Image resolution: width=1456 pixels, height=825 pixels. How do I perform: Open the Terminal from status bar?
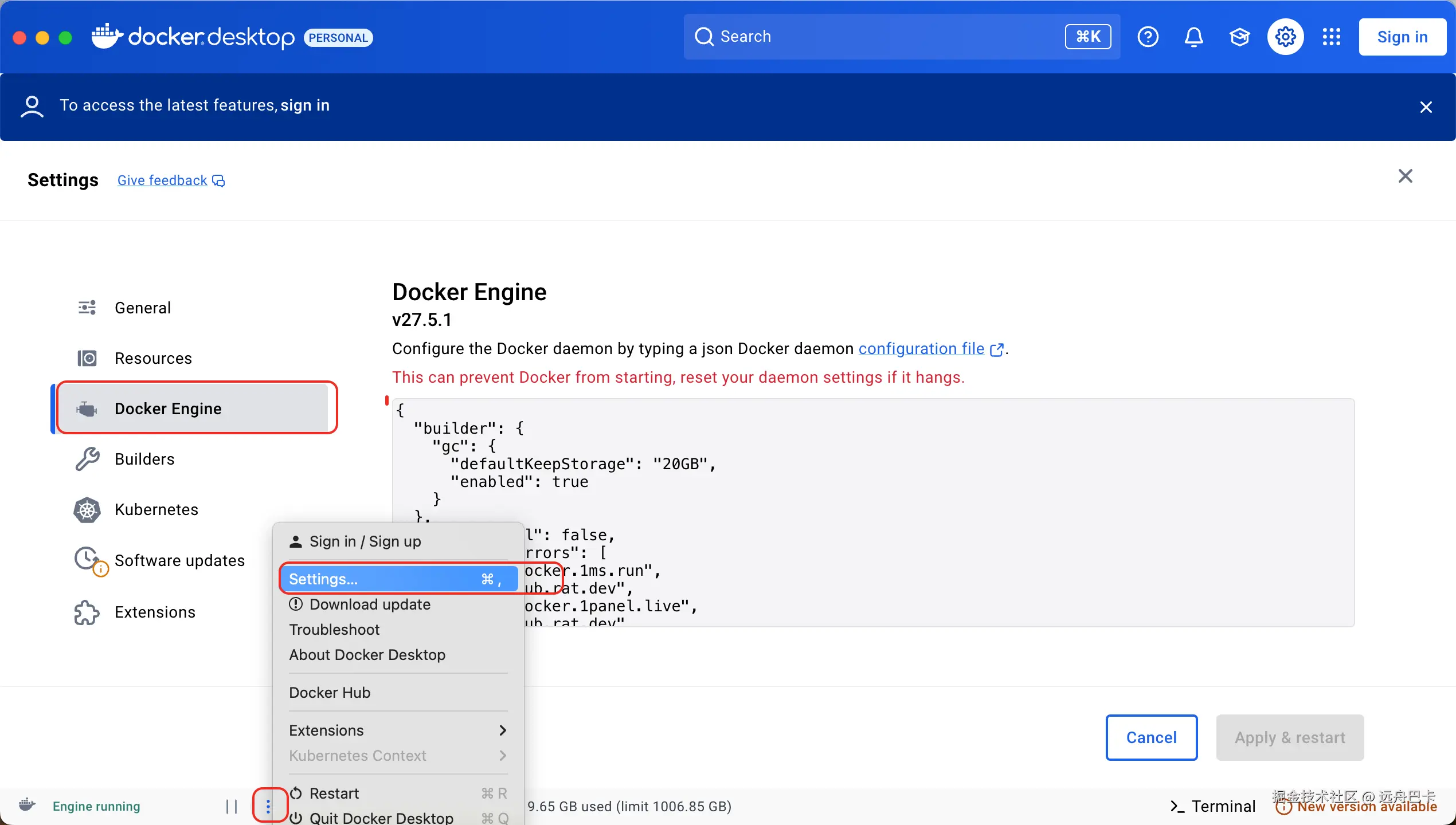[1212, 806]
